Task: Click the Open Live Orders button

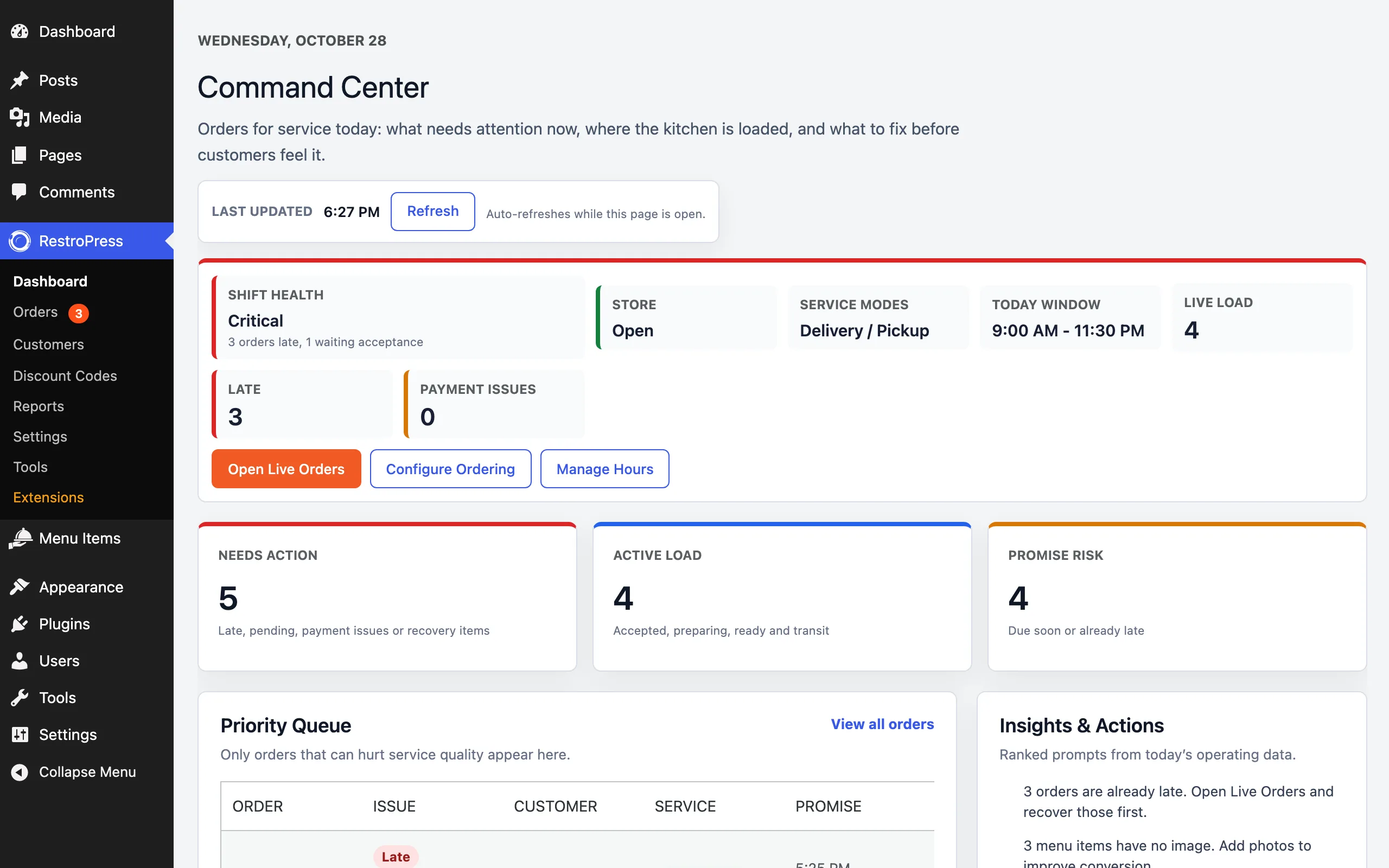Action: (286, 469)
